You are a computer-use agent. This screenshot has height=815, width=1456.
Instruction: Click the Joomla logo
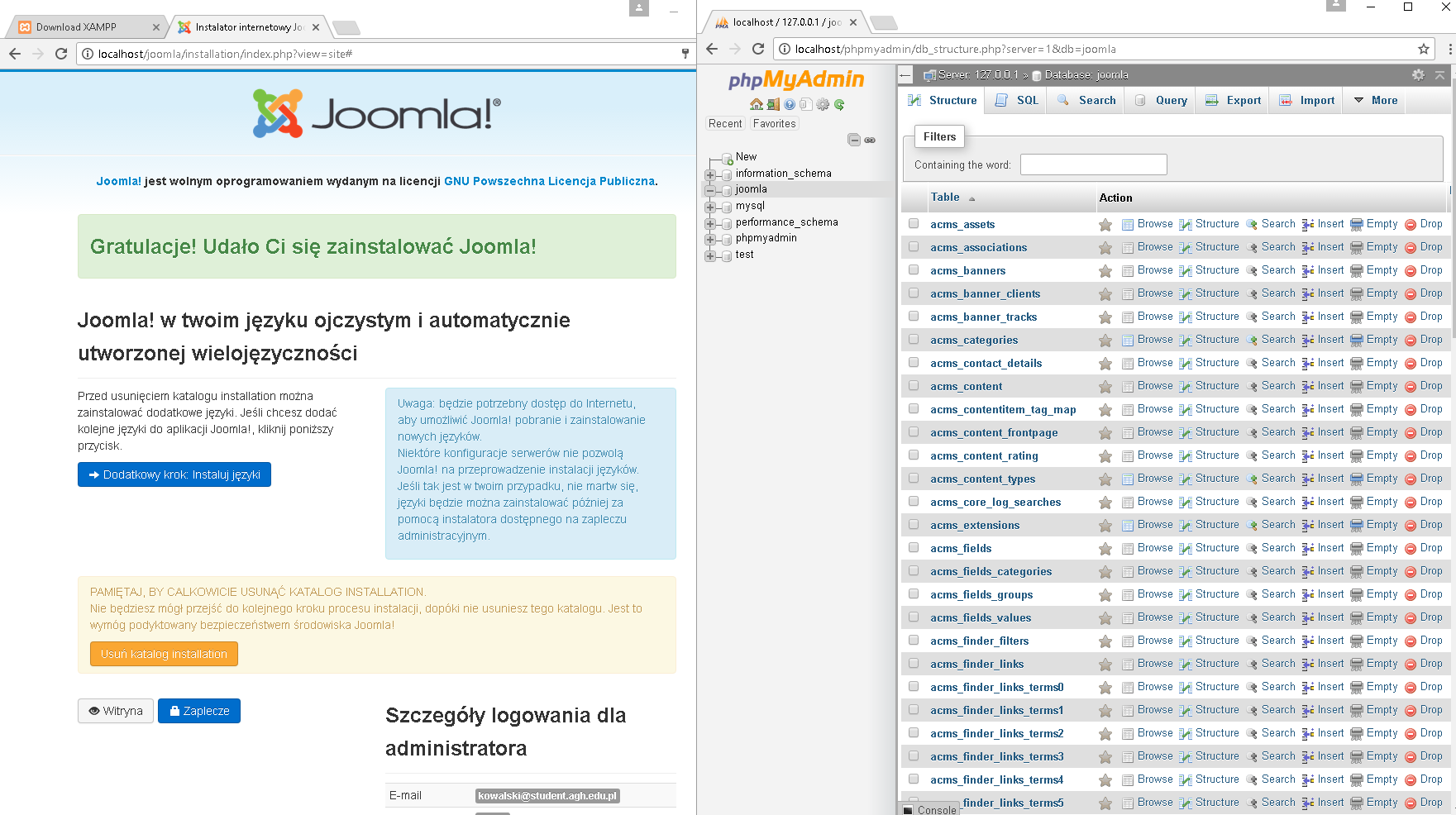[x=377, y=113]
